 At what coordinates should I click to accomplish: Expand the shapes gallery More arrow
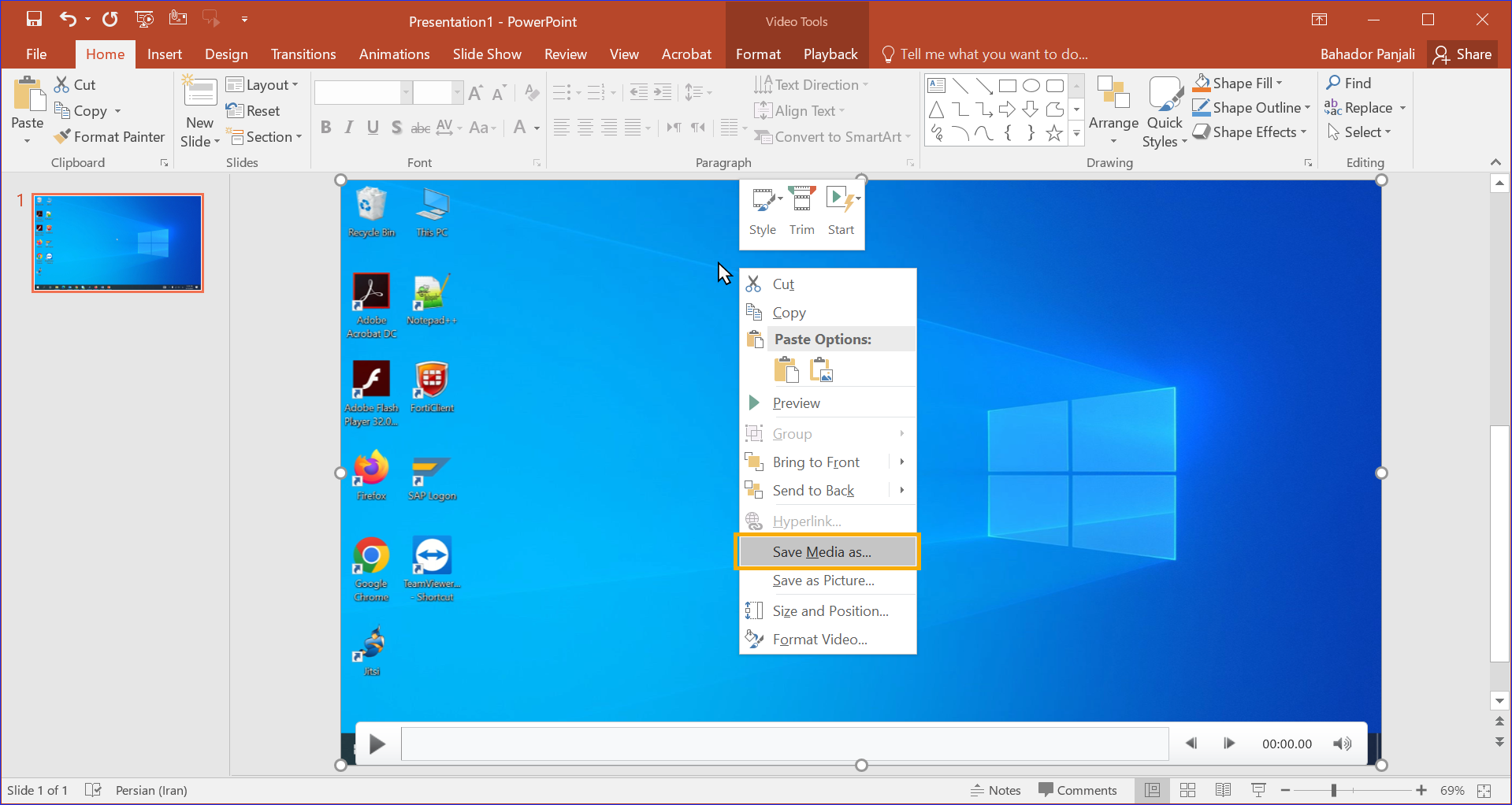(1076, 134)
